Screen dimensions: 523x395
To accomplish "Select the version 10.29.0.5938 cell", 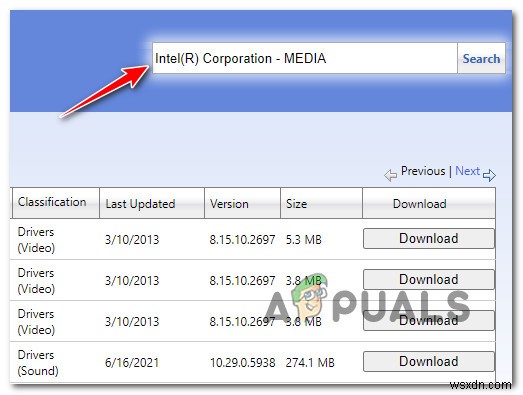I will point(242,363).
